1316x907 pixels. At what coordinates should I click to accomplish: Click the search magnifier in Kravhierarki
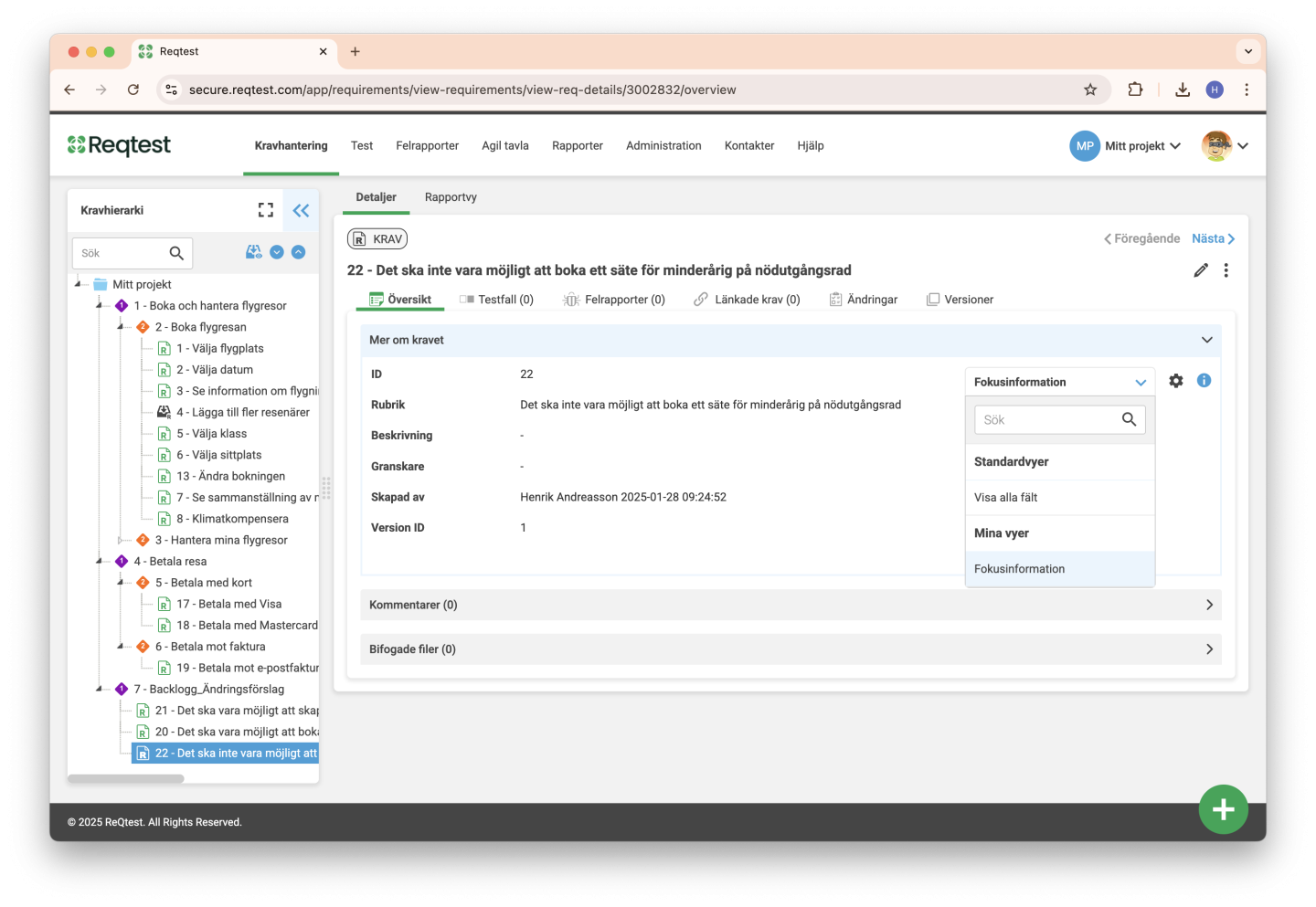pyautogui.click(x=176, y=253)
